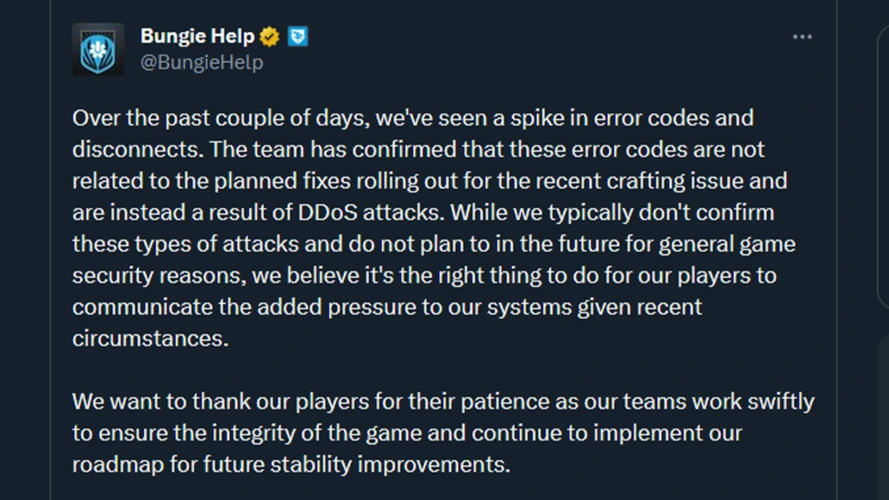Click the gold verified checkmark badge
This screenshot has width=889, height=500.
[x=269, y=37]
